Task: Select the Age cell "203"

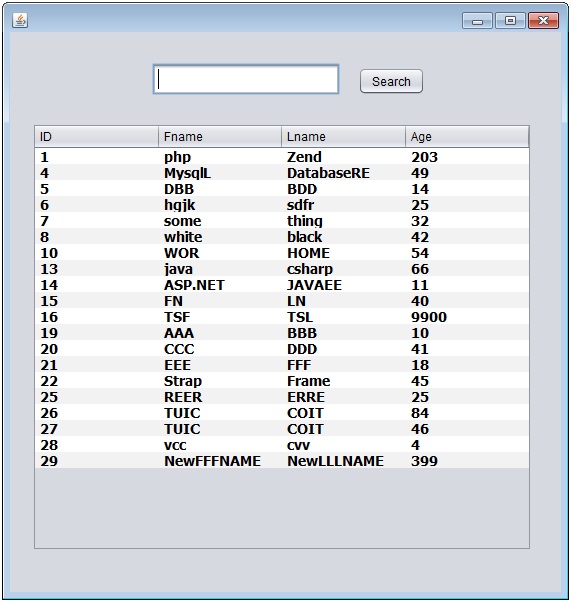Action: (x=467, y=157)
